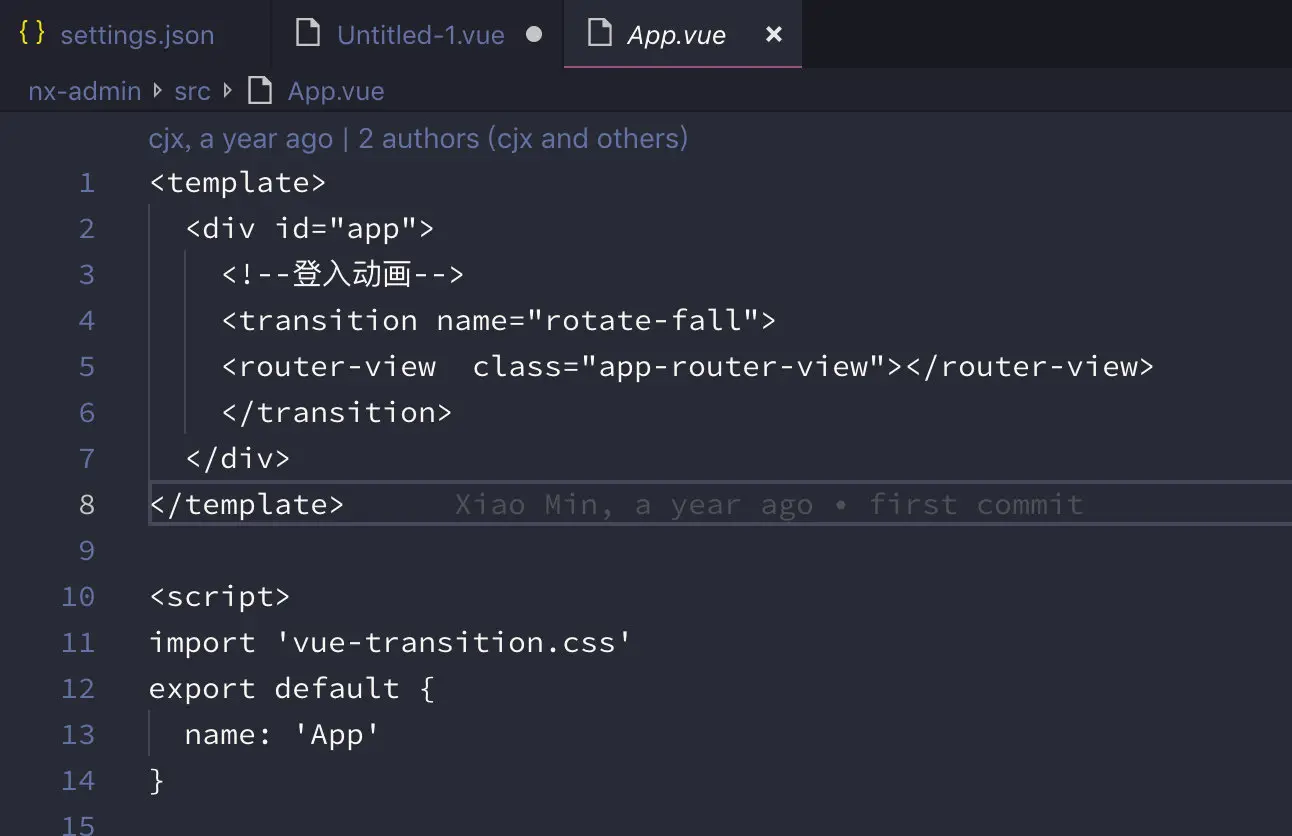Screen dimensions: 1292x836
Task: Click the 'cjx, a year ago' CodeLens annotation
Action: coord(240,138)
